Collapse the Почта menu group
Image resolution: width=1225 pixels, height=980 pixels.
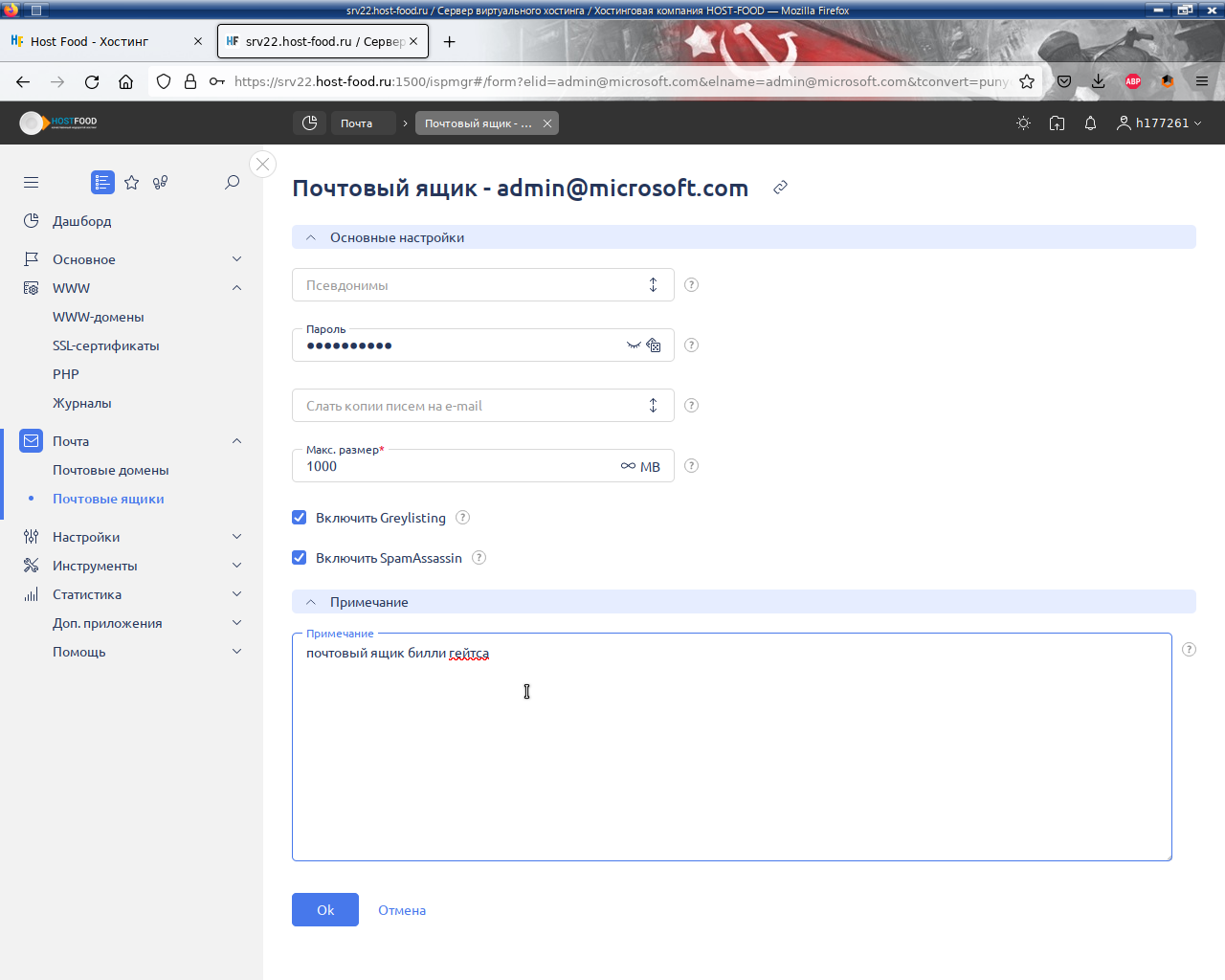[236, 441]
